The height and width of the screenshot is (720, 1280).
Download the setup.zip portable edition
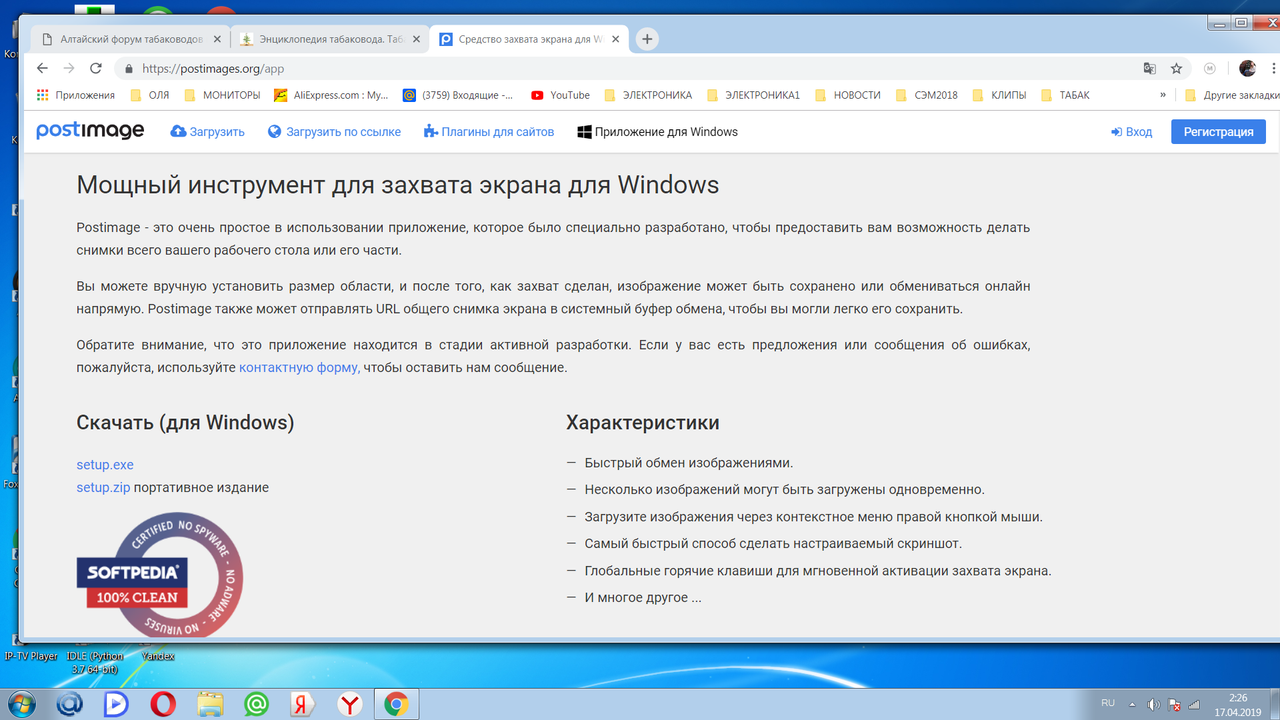104,488
